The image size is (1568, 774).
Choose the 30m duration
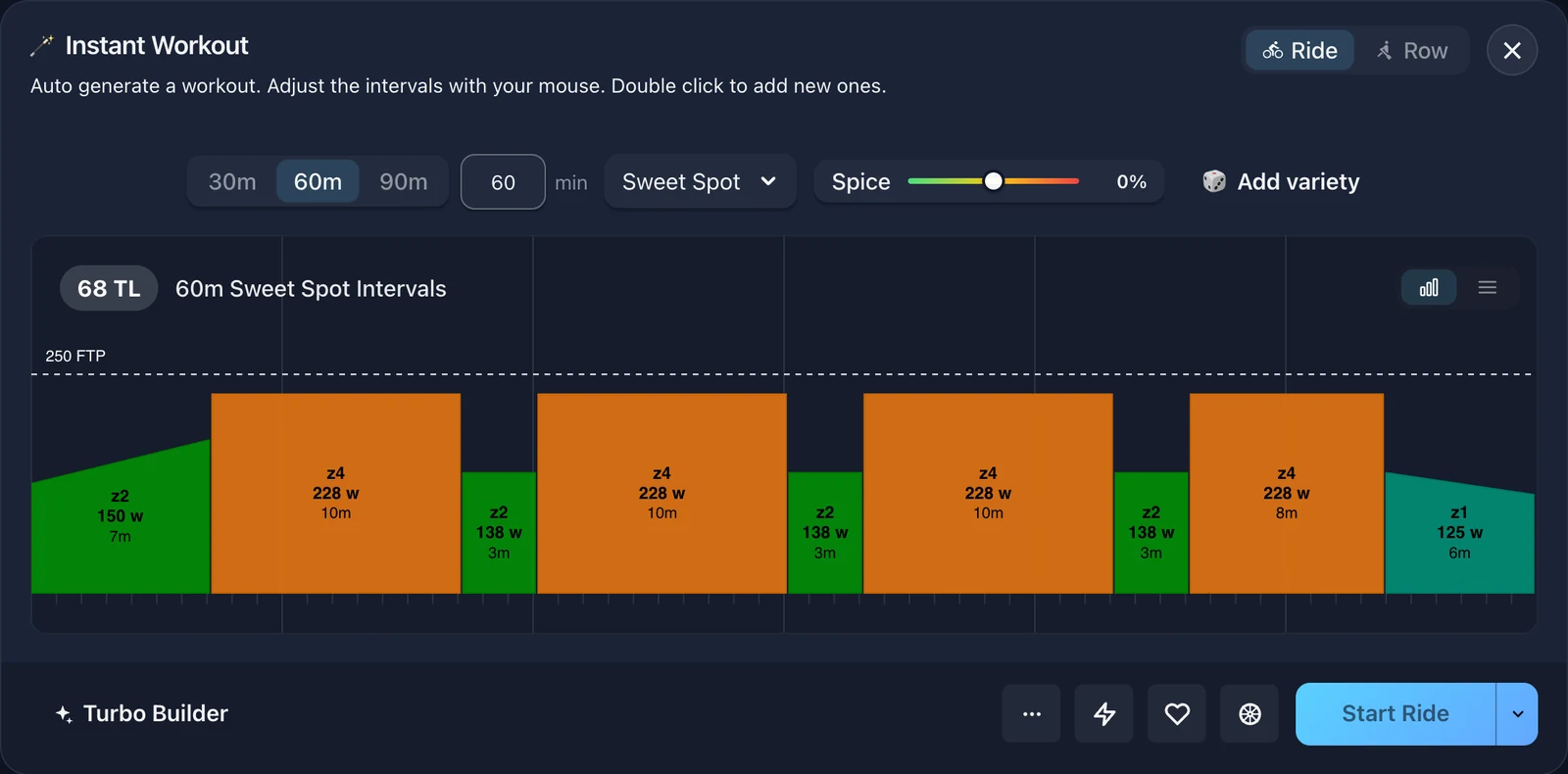[232, 181]
